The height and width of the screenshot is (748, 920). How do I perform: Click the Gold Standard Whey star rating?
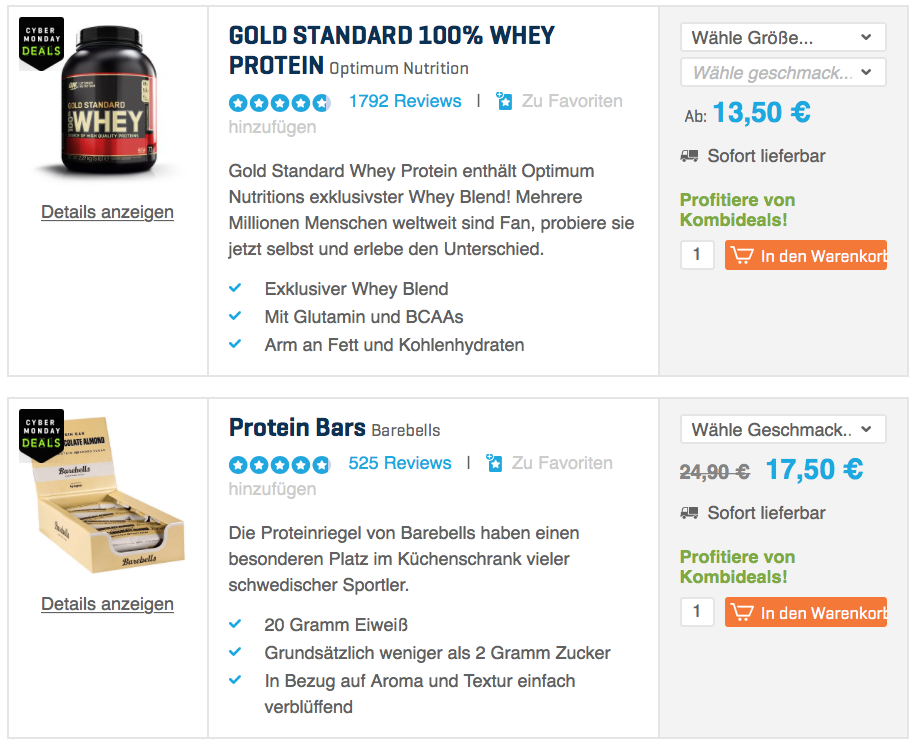point(279,102)
